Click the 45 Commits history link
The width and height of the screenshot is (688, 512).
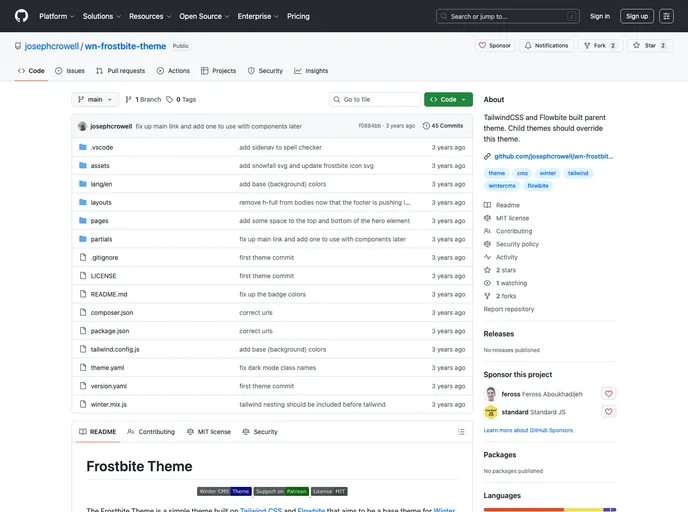tap(443, 126)
